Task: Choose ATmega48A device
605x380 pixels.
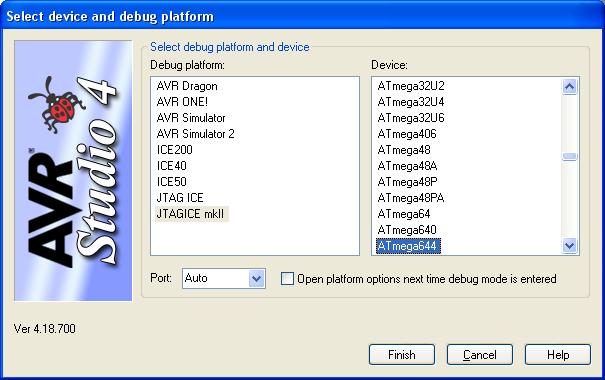Action: coord(407,166)
